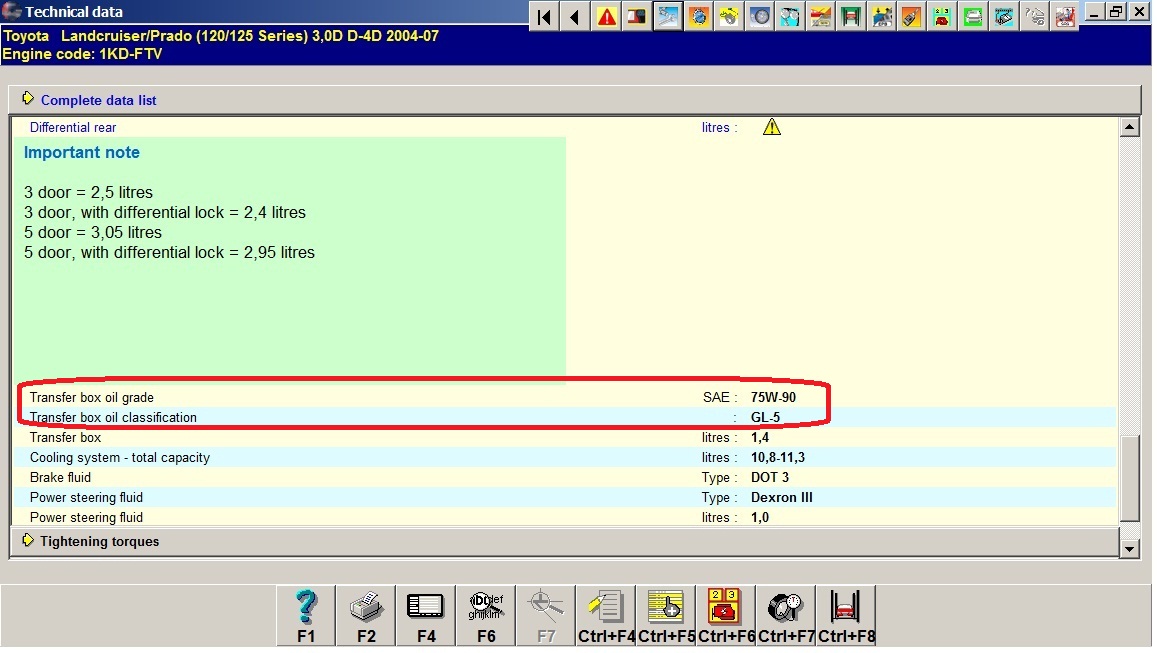Select the wrench technical data toolbar icon
Viewport: 1157px width, 653px height.
point(668,16)
